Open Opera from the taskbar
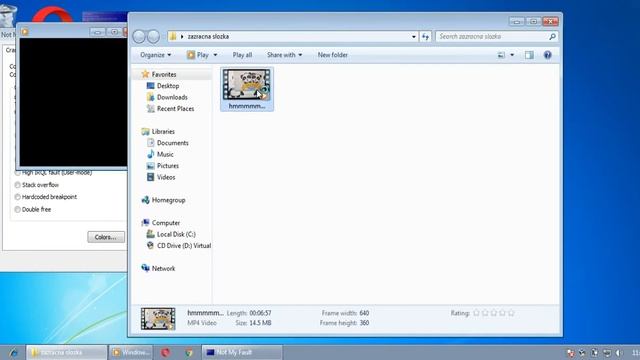The image size is (640, 360). click(165, 353)
